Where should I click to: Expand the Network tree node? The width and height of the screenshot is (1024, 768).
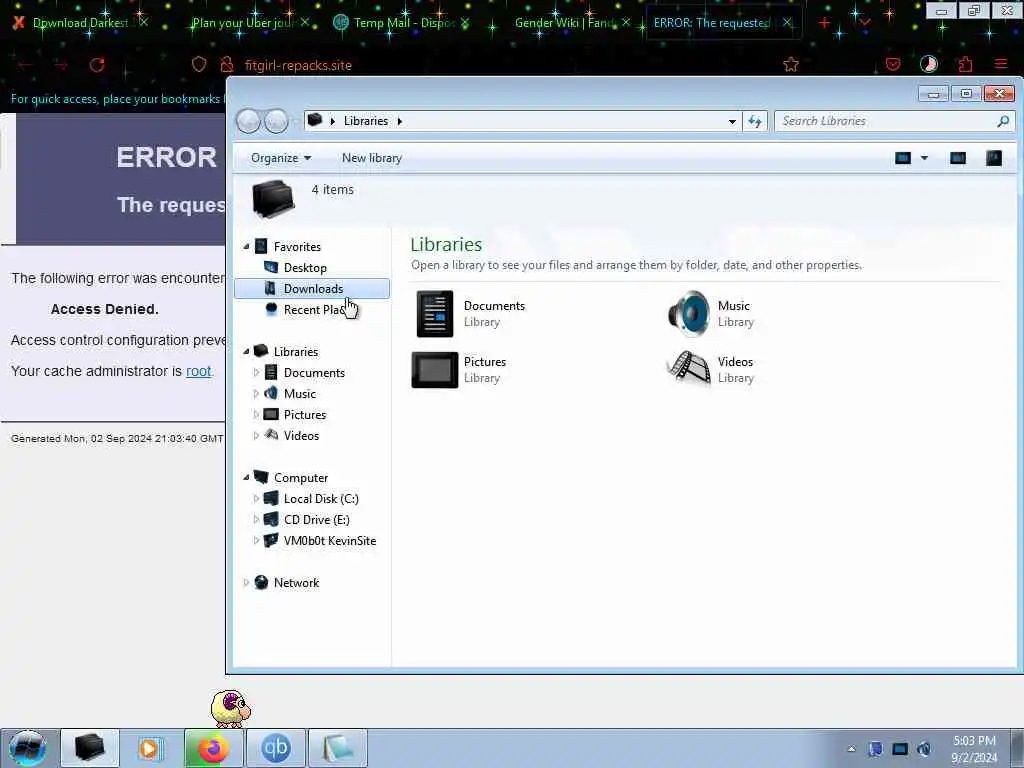coord(246,583)
